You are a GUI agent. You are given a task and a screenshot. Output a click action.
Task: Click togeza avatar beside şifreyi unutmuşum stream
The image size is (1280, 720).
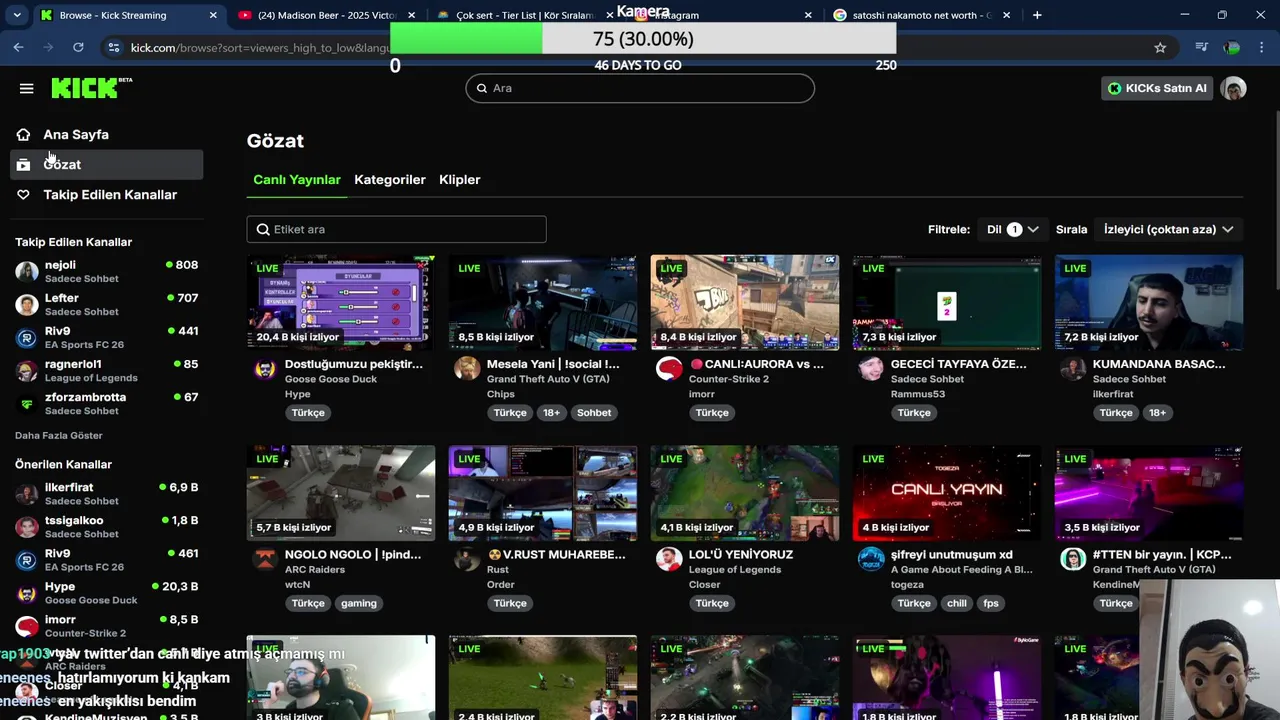click(871, 559)
